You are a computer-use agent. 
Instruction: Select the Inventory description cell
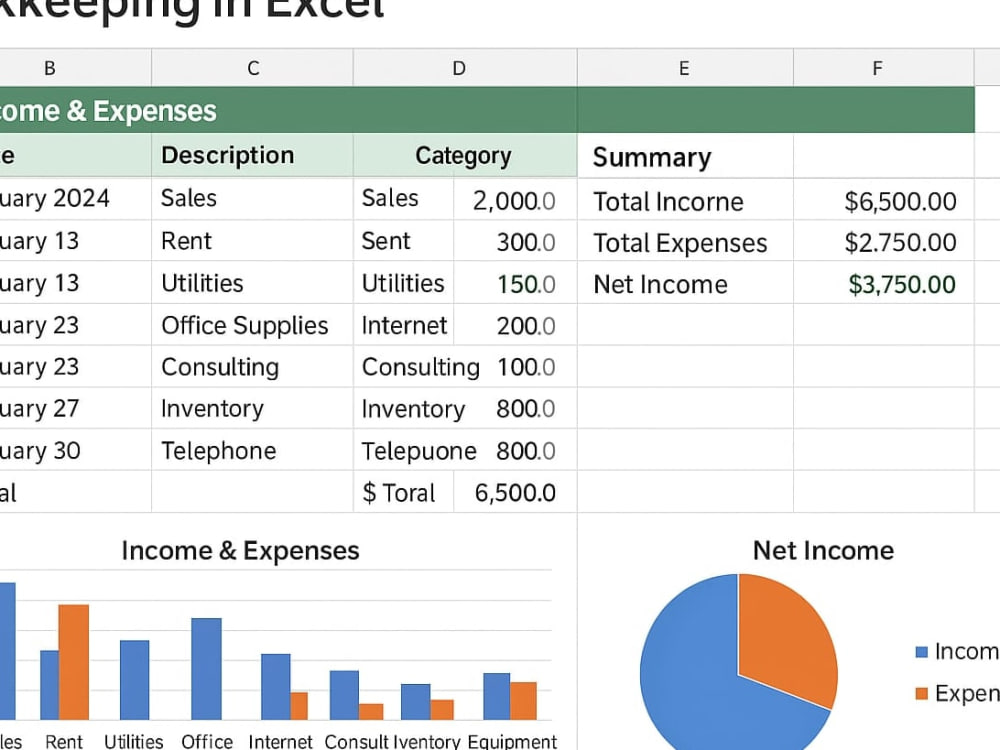click(253, 408)
